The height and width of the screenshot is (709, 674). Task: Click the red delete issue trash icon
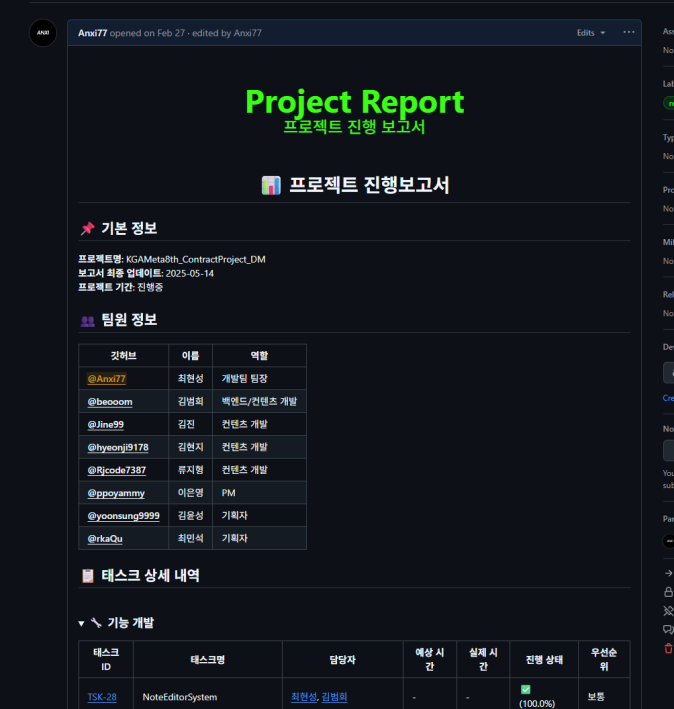[668, 648]
